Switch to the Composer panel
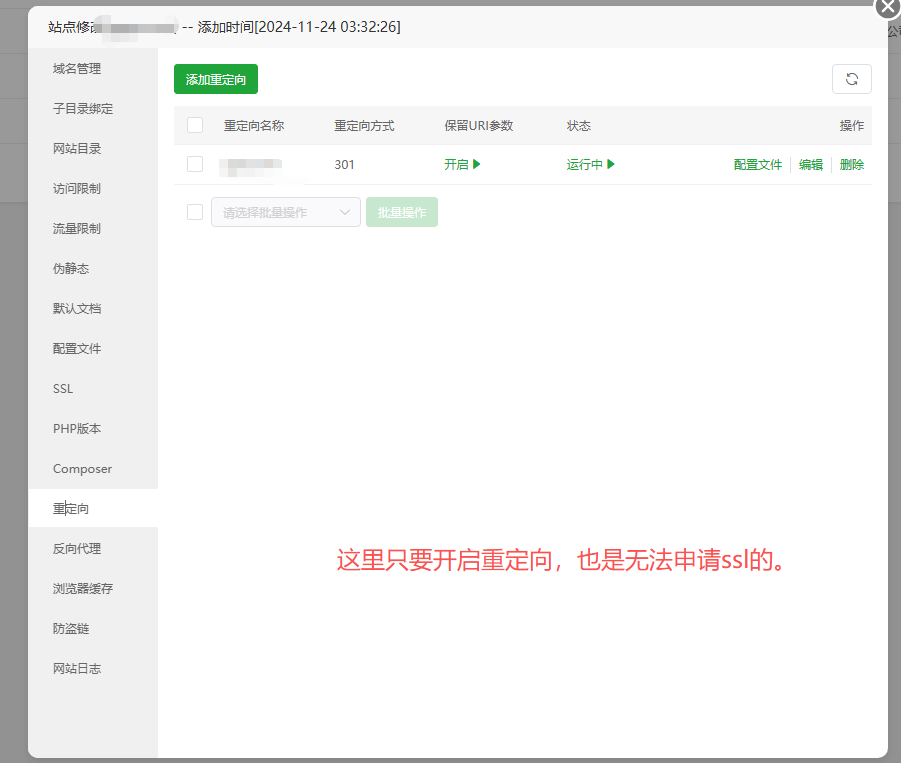The width and height of the screenshot is (901, 763). coord(80,468)
